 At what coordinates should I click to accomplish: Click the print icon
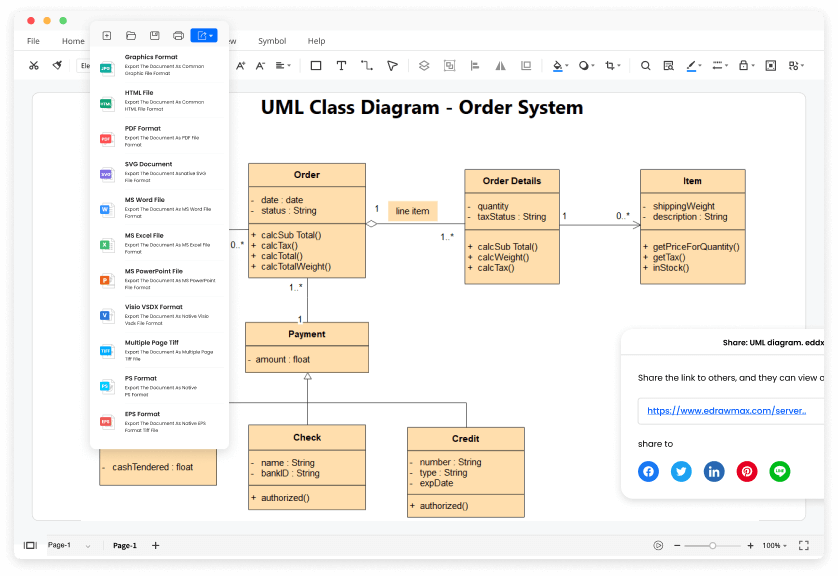coord(179,36)
